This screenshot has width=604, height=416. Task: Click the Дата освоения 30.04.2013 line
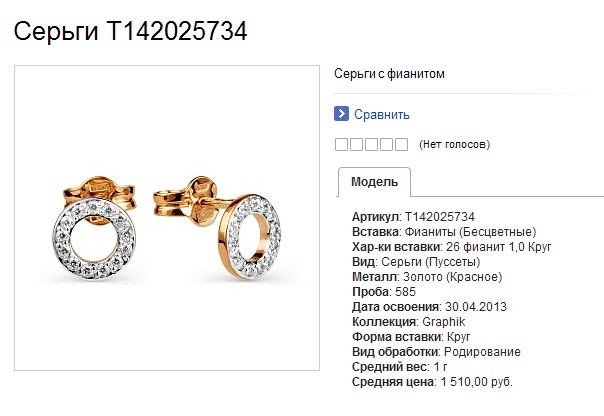tap(429, 307)
